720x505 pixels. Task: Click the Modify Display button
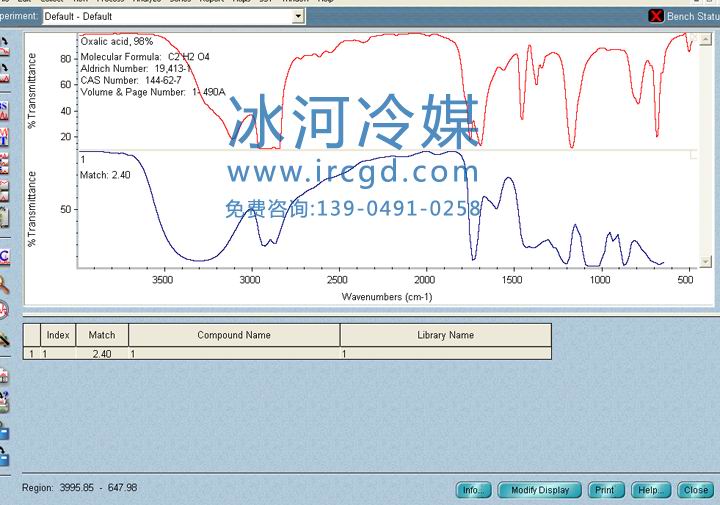click(x=540, y=490)
